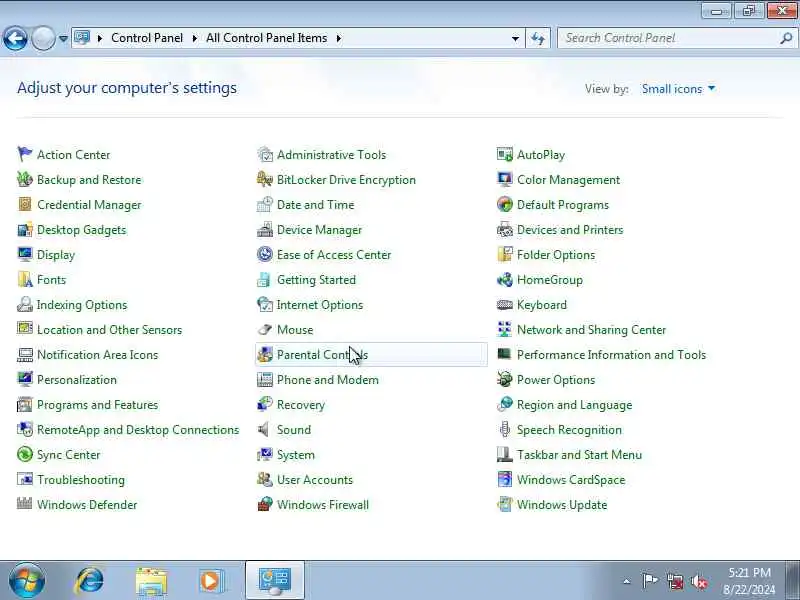Go back with the Back arrow button
Viewport: 800px width, 600px height.
pyautogui.click(x=15, y=38)
